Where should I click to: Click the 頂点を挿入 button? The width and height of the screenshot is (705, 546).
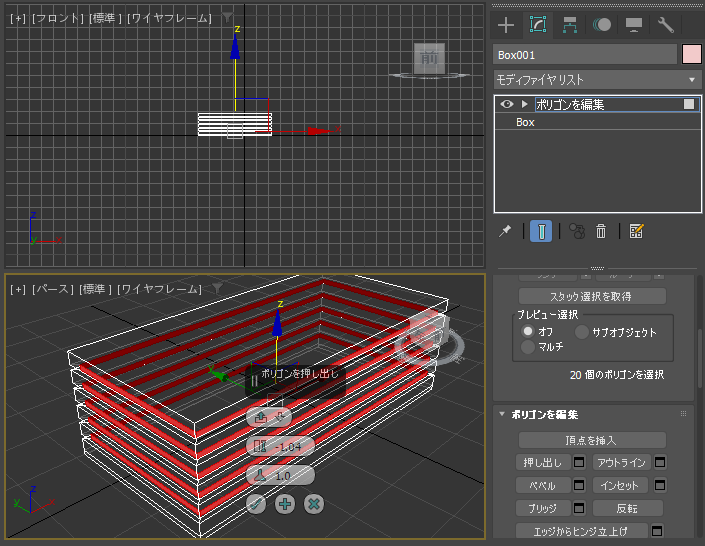(x=592, y=440)
